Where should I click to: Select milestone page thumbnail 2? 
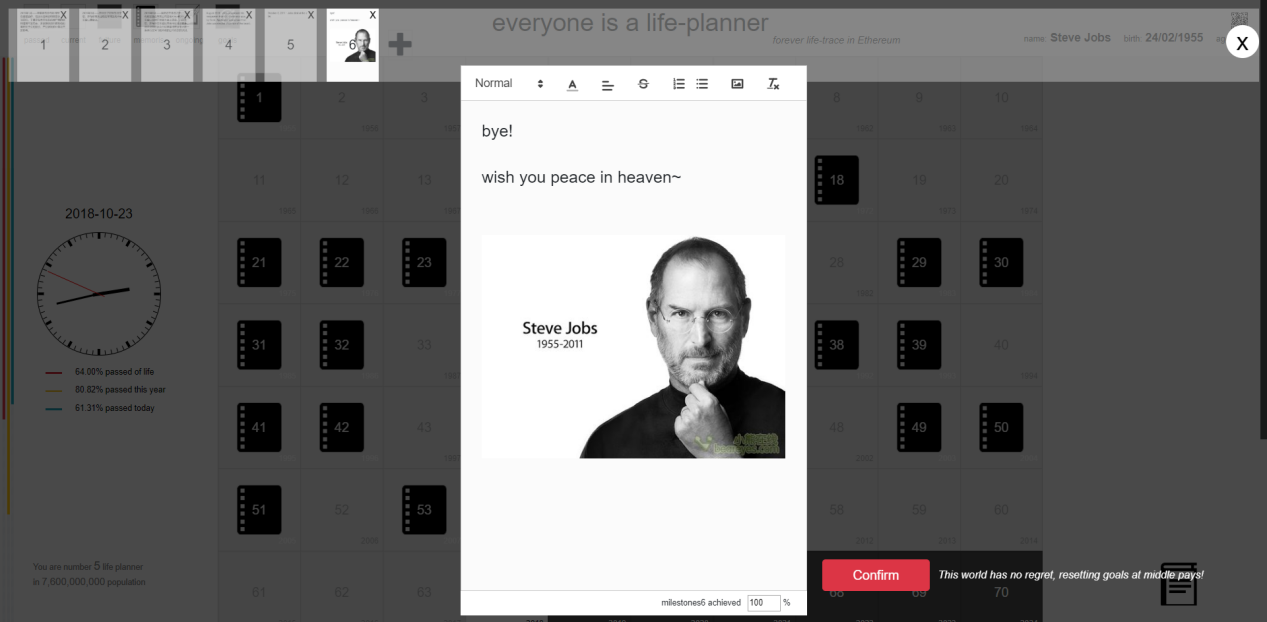coord(105,46)
